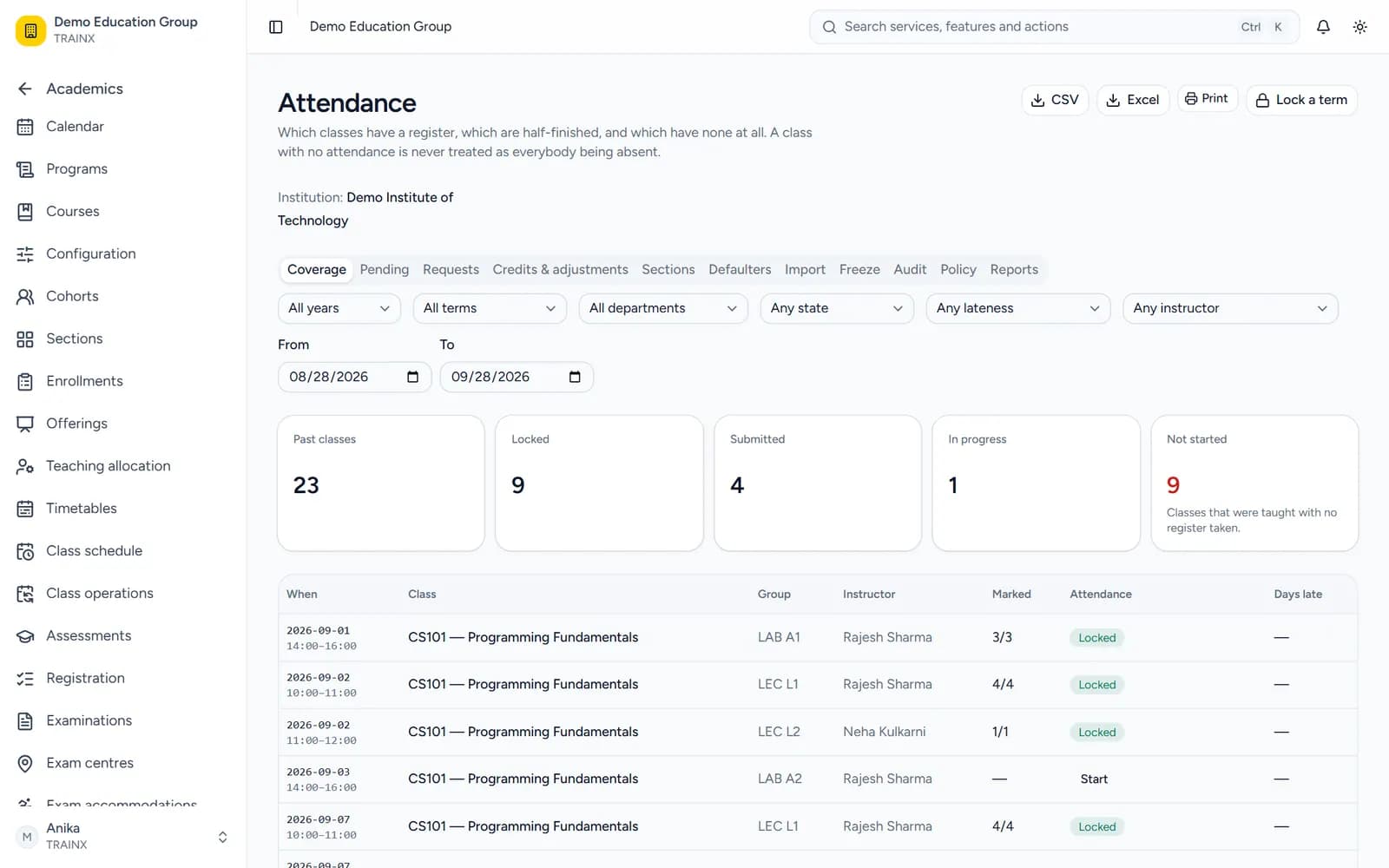Expand the All years dropdown
Screen dimensions: 1389x868
pyautogui.click(x=339, y=308)
